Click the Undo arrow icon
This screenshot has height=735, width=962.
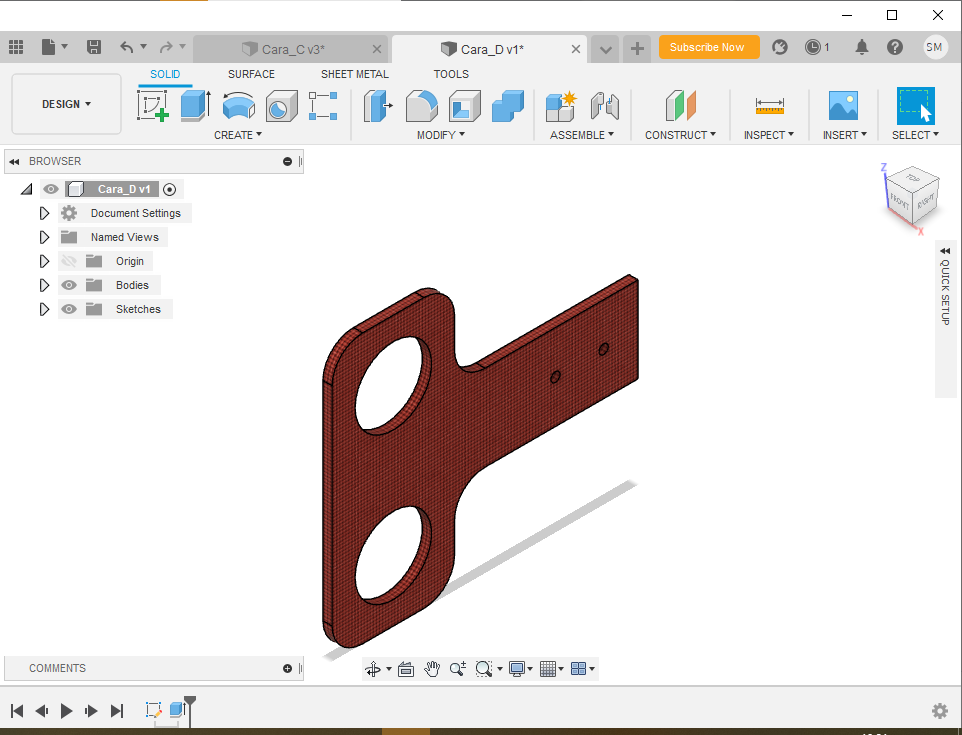(x=126, y=47)
